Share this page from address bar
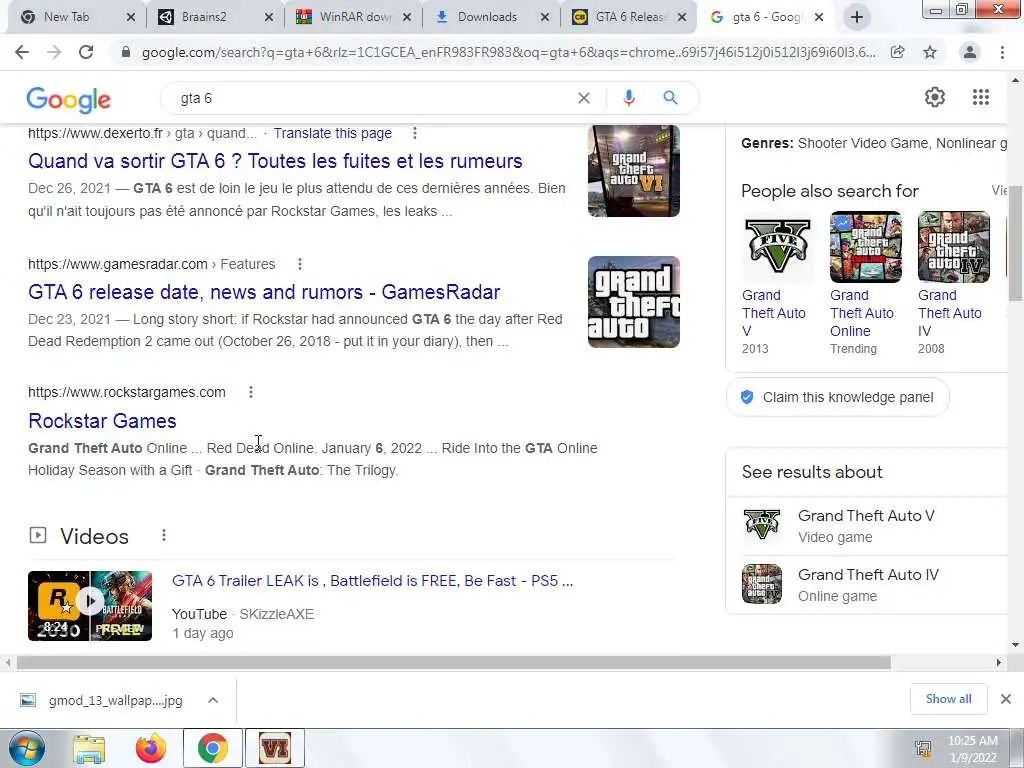1024x768 pixels. [898, 52]
